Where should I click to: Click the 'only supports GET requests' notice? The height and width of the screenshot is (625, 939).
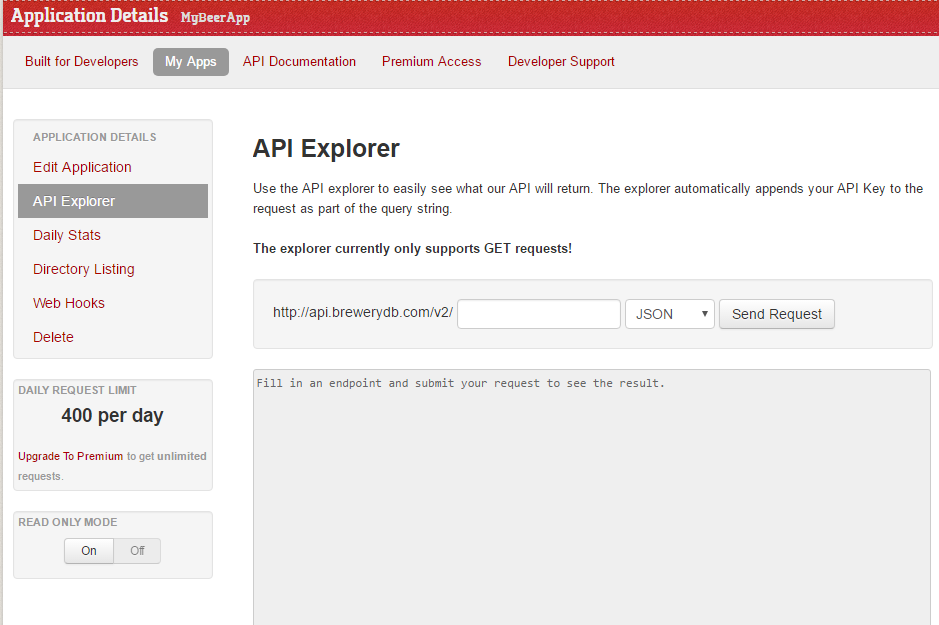coord(412,248)
